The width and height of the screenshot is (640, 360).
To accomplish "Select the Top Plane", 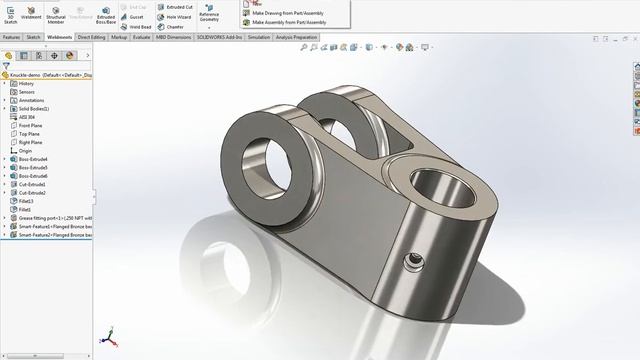I will point(25,134).
